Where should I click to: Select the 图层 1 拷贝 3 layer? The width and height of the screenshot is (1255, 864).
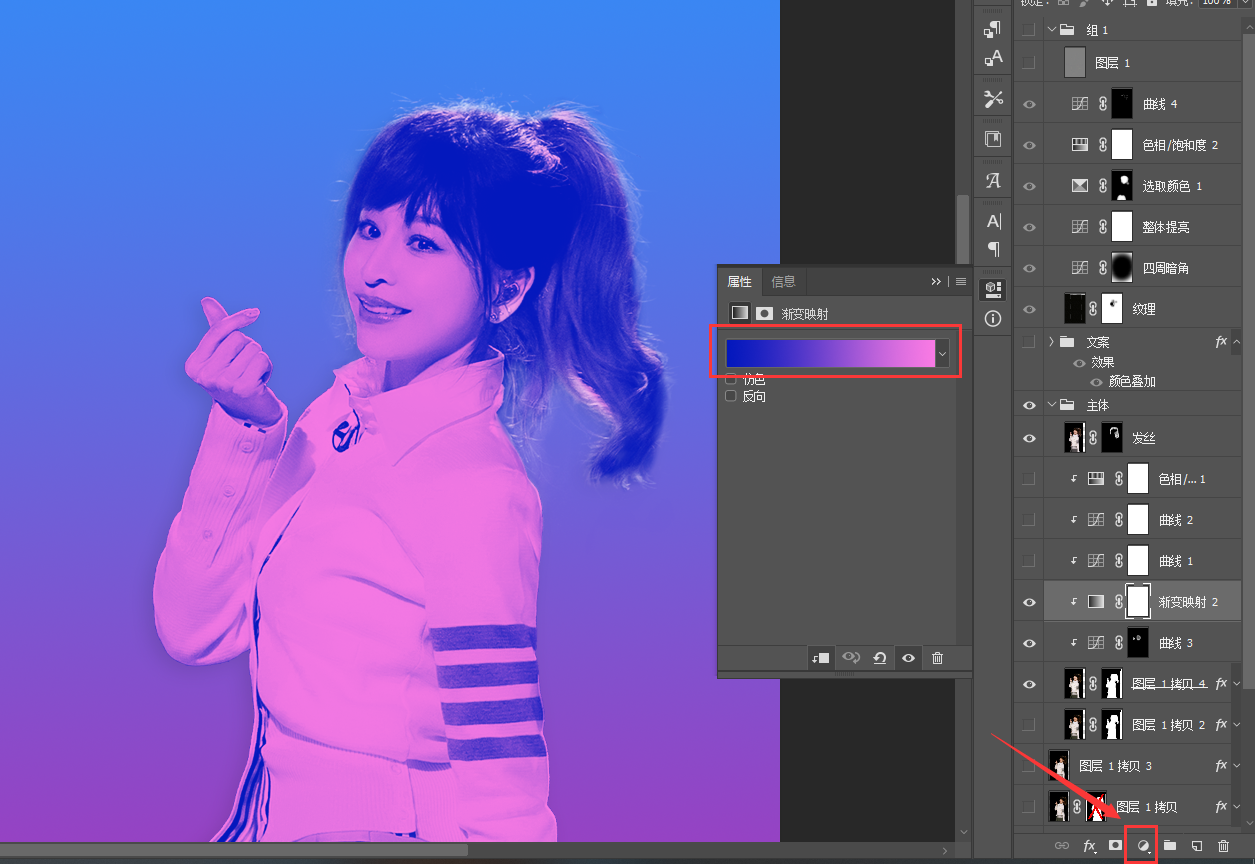[1116, 766]
